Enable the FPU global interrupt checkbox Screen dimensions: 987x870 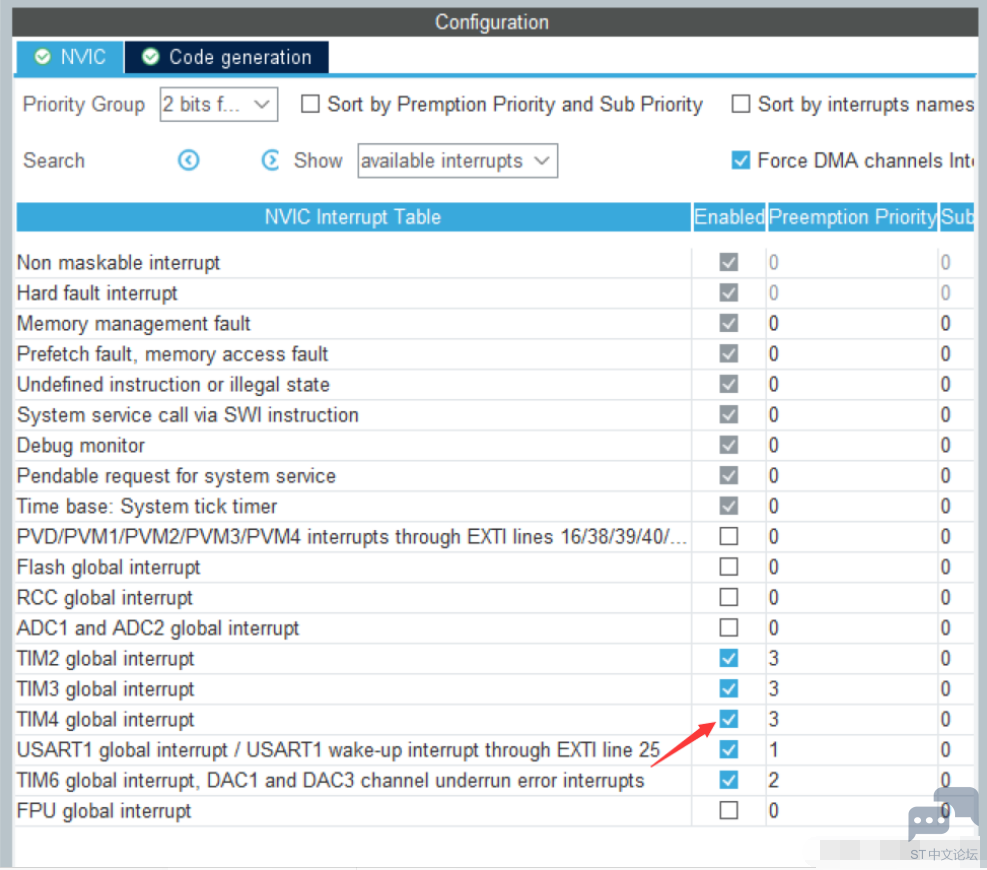tap(729, 810)
